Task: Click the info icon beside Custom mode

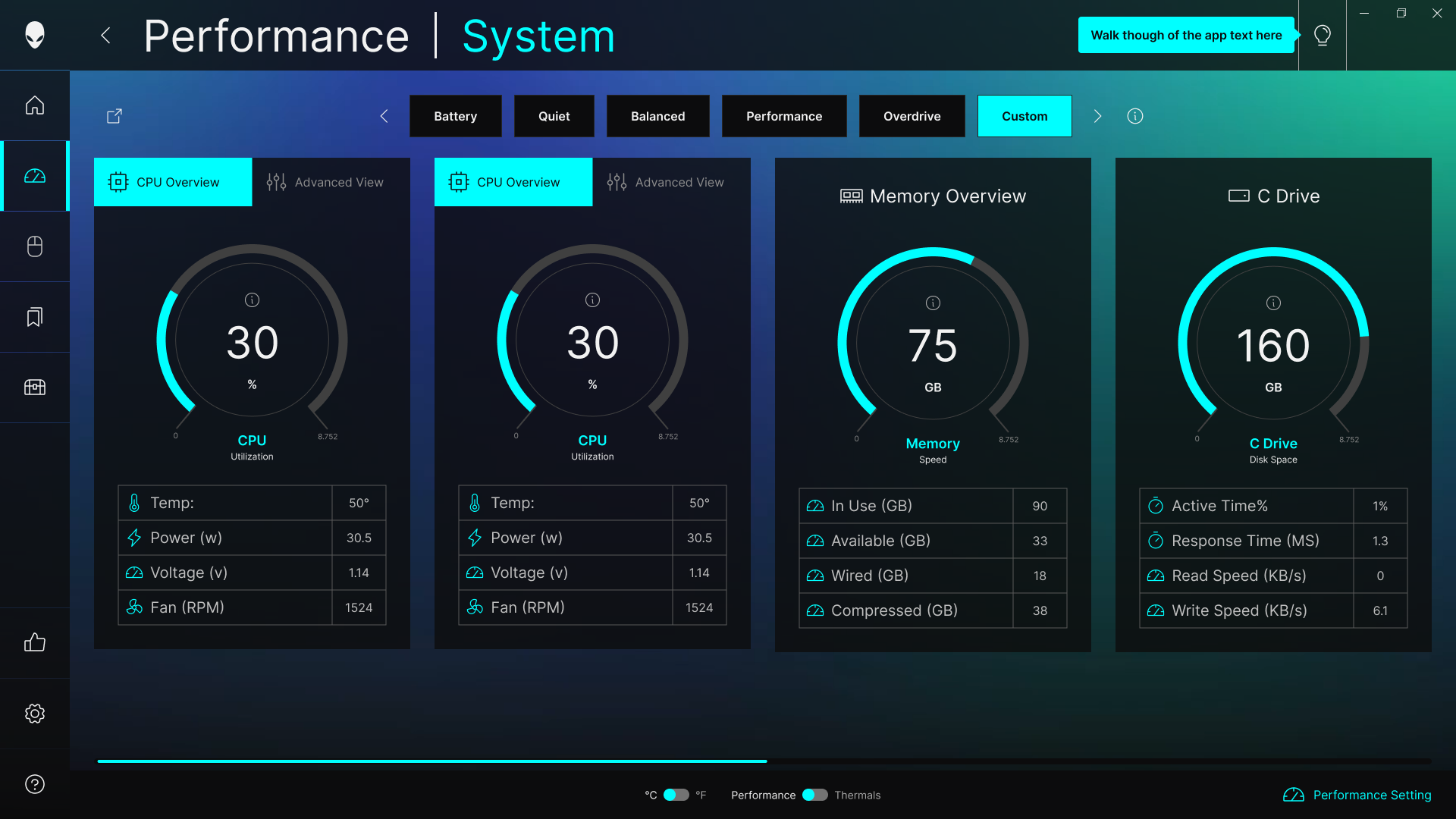Action: [1135, 116]
